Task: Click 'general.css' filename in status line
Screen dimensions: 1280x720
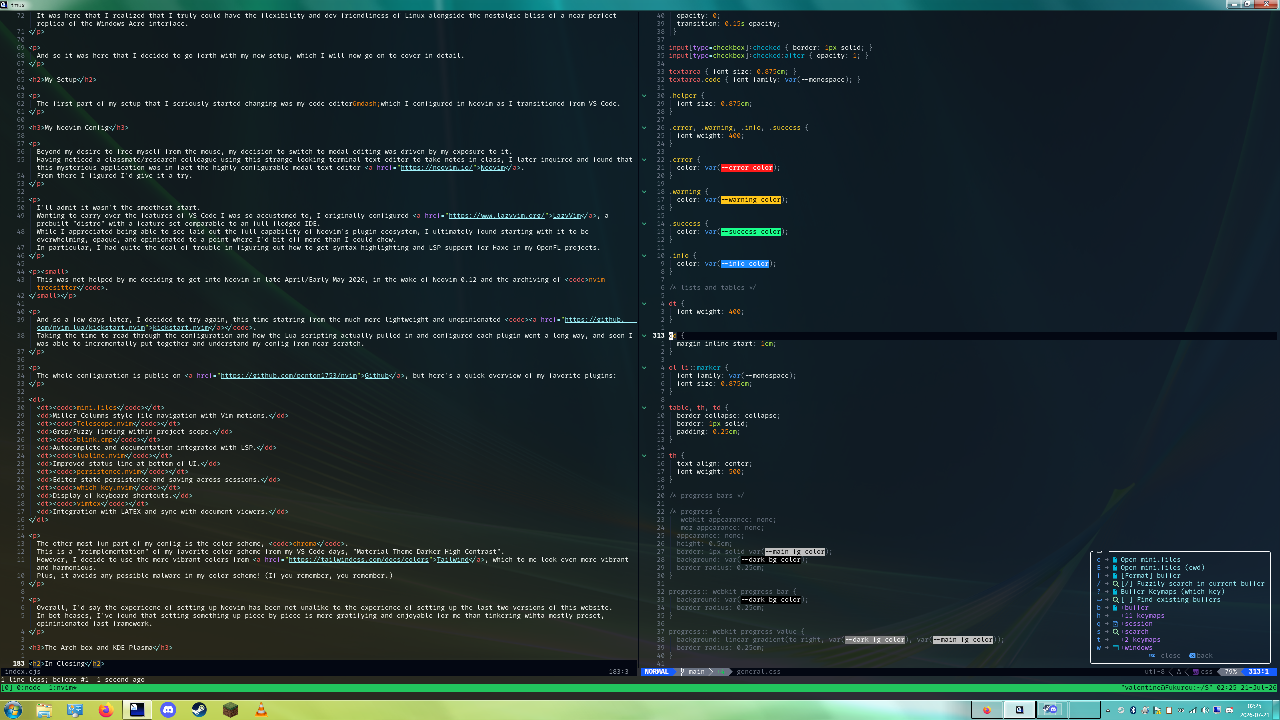Action: (758, 671)
